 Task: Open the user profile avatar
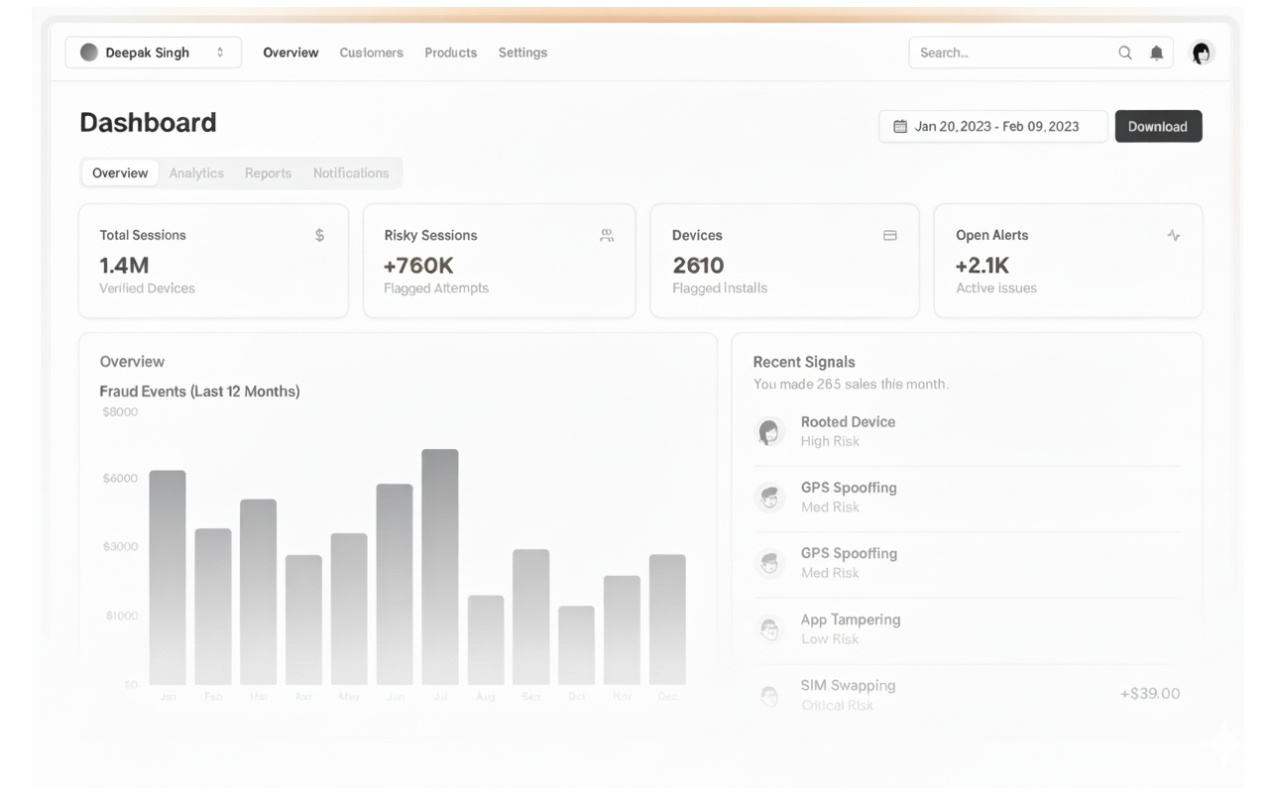(x=1202, y=53)
